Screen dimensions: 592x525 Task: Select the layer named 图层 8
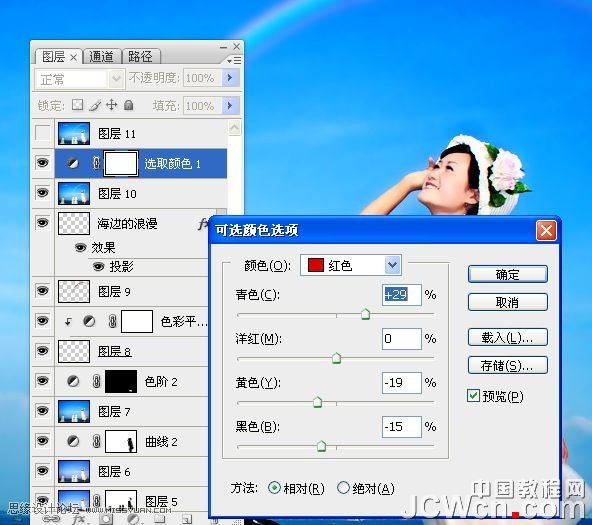pos(114,352)
